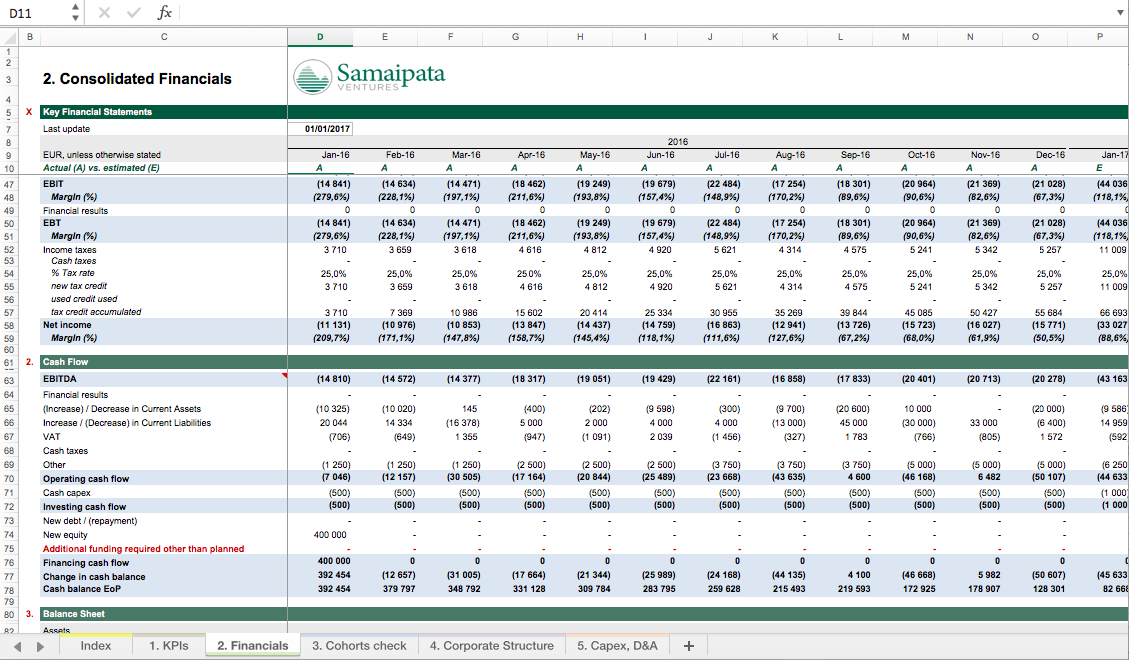Select row 47 header

coord(9,184)
